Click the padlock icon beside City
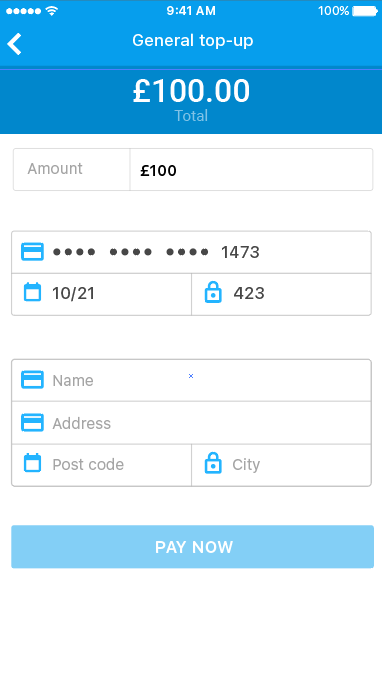This screenshot has width=382, height=682. click(x=213, y=463)
